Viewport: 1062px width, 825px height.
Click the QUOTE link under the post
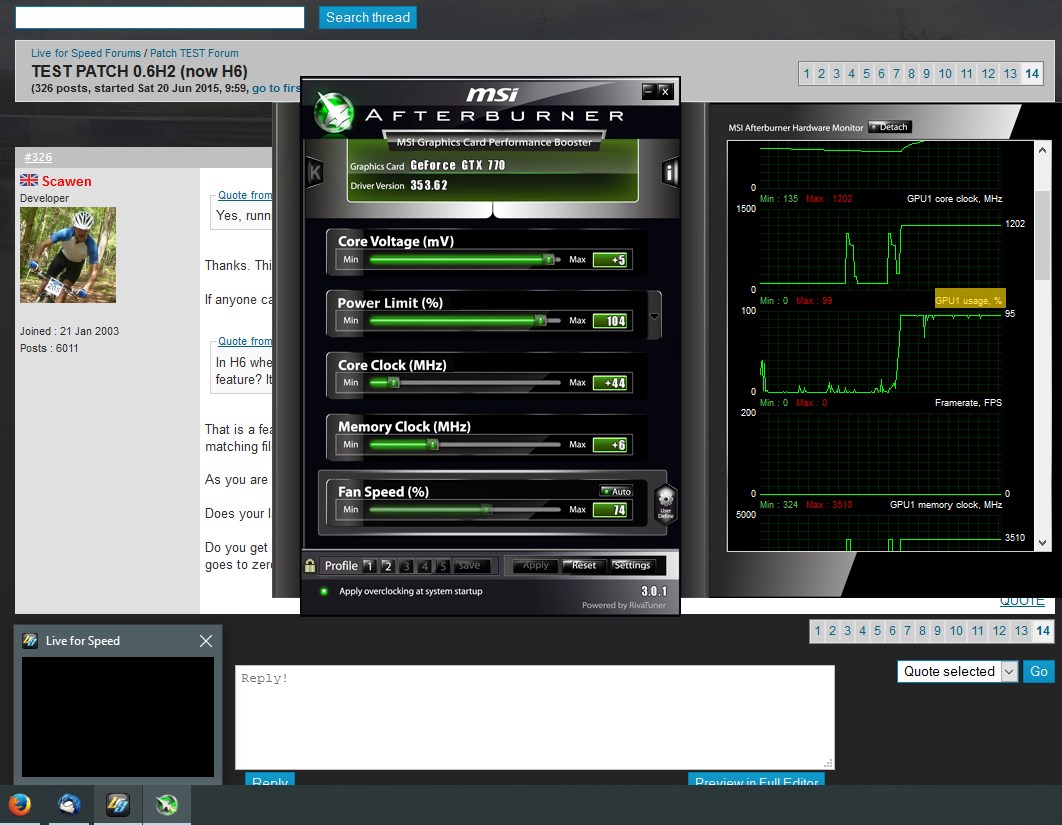tap(1022, 601)
